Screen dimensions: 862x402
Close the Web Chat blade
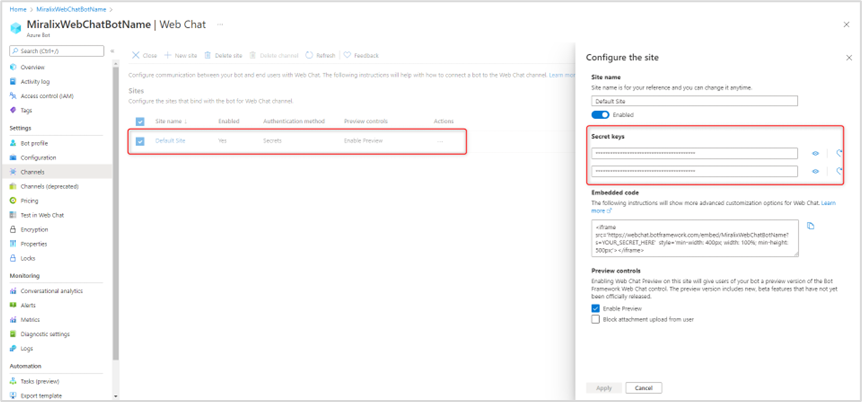tap(846, 25)
